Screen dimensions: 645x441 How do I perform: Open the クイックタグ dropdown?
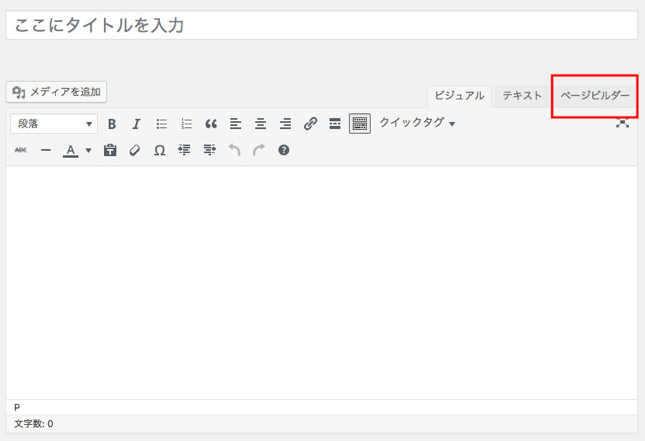tap(417, 123)
